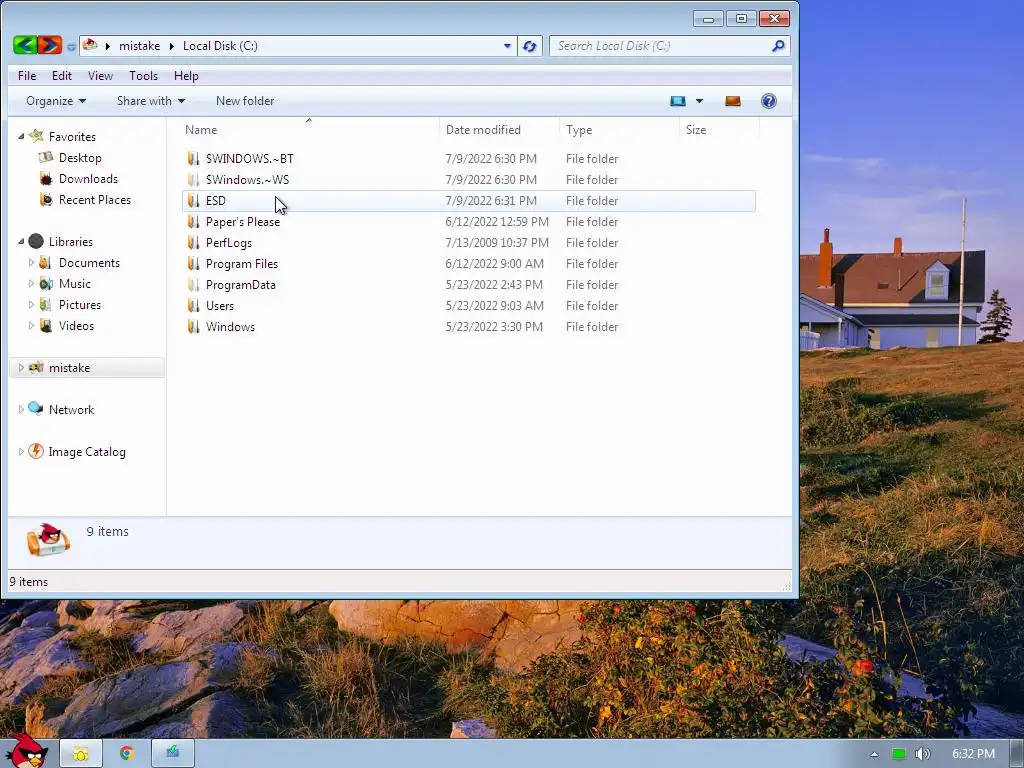1024x768 pixels.
Task: Open the recent pages dropdown arrow
Action: tap(71, 47)
